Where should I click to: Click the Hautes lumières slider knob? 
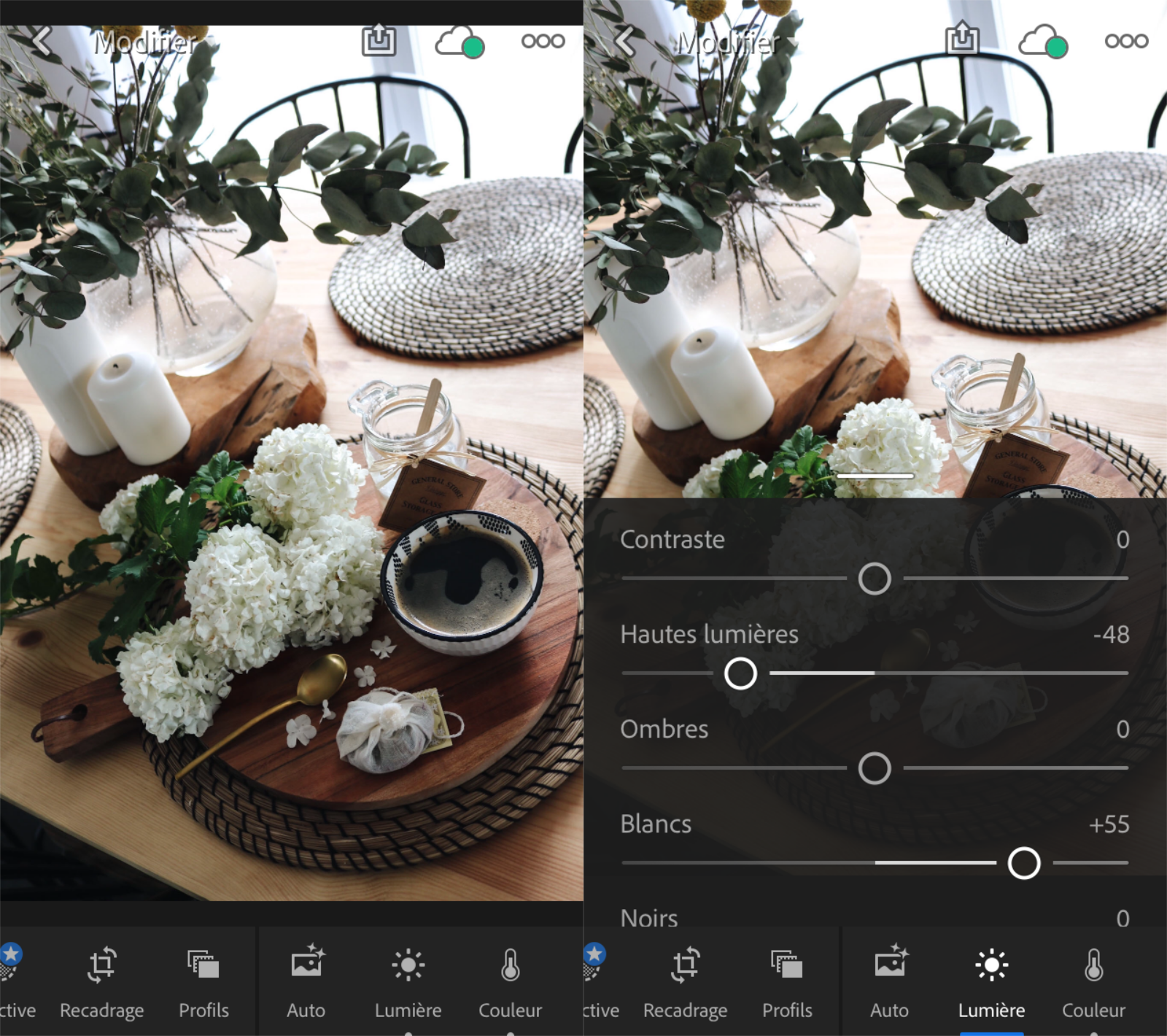(x=740, y=673)
